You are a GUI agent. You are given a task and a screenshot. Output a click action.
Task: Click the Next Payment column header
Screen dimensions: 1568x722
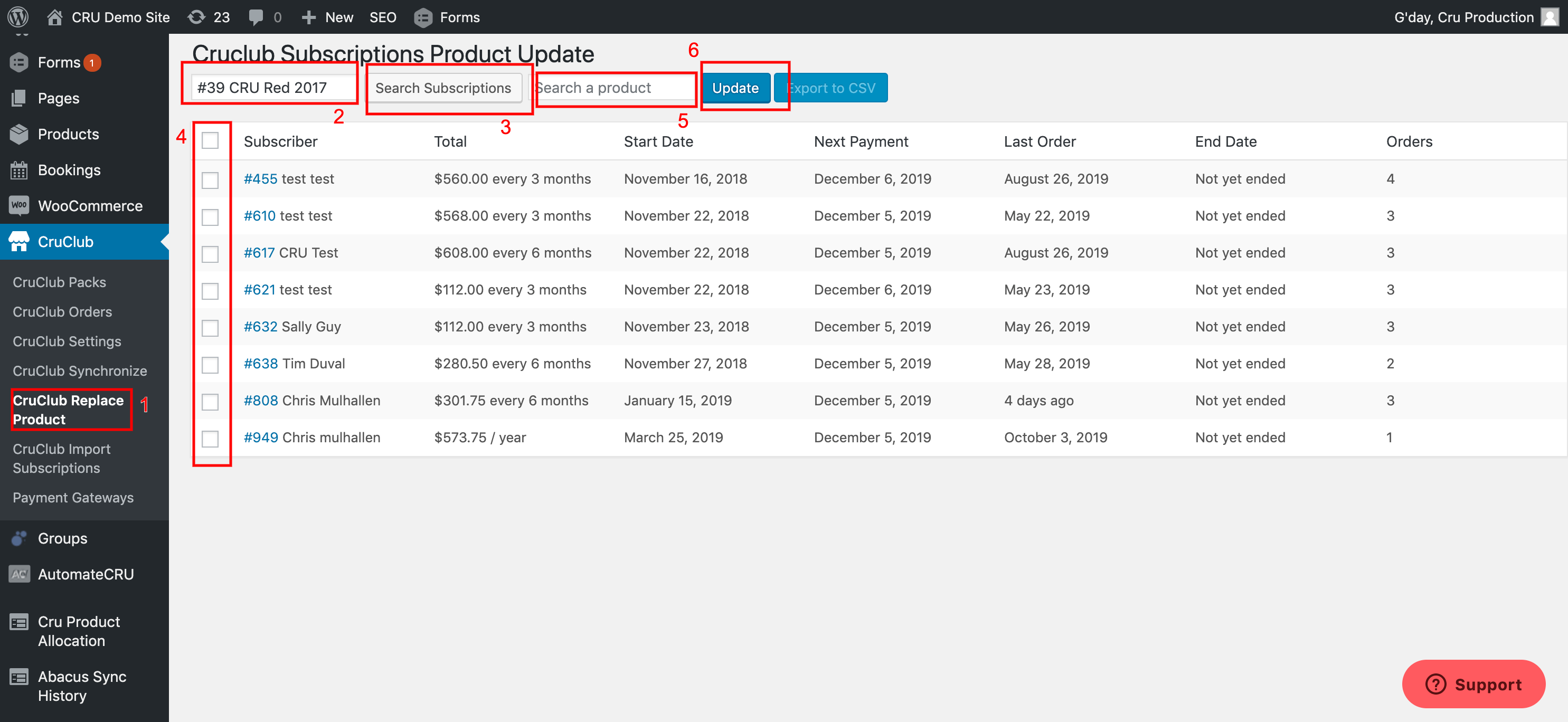861,141
